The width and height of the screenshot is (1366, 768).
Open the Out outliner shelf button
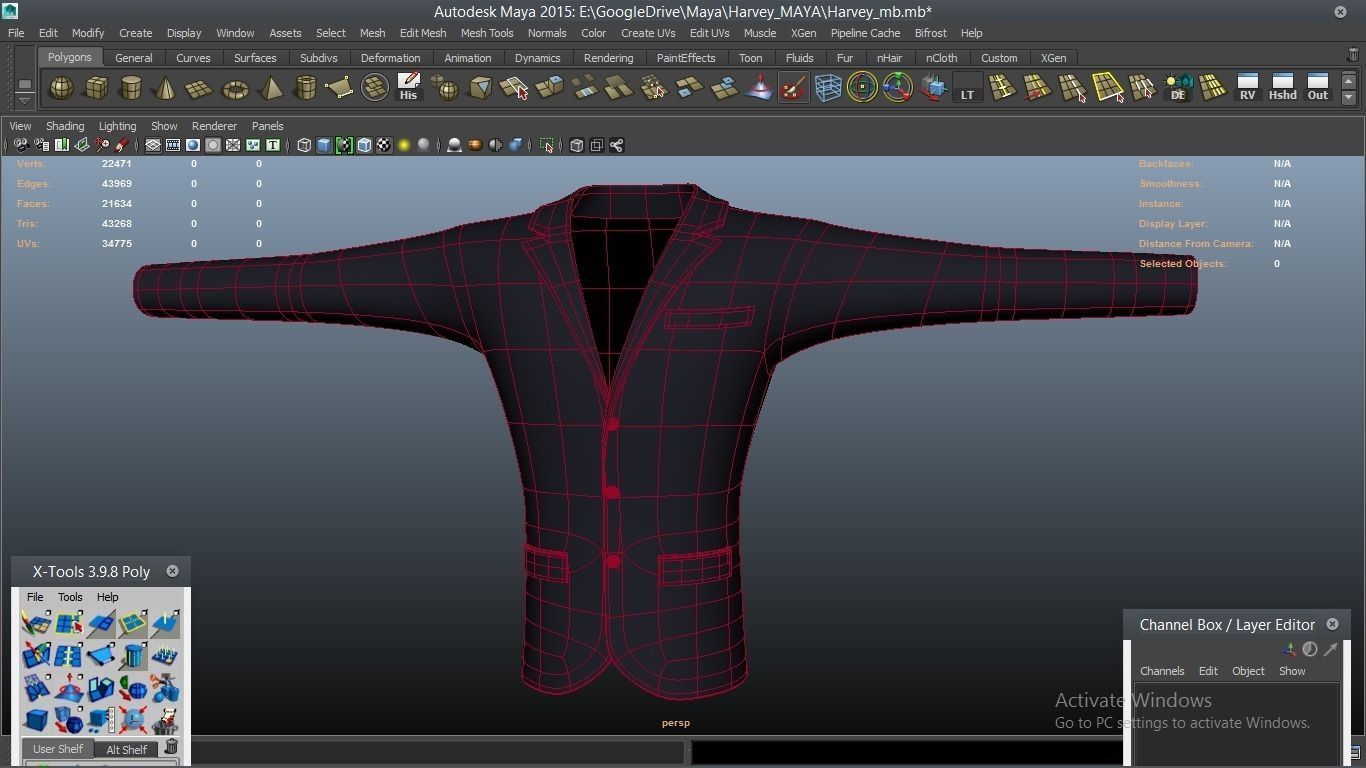pyautogui.click(x=1318, y=88)
